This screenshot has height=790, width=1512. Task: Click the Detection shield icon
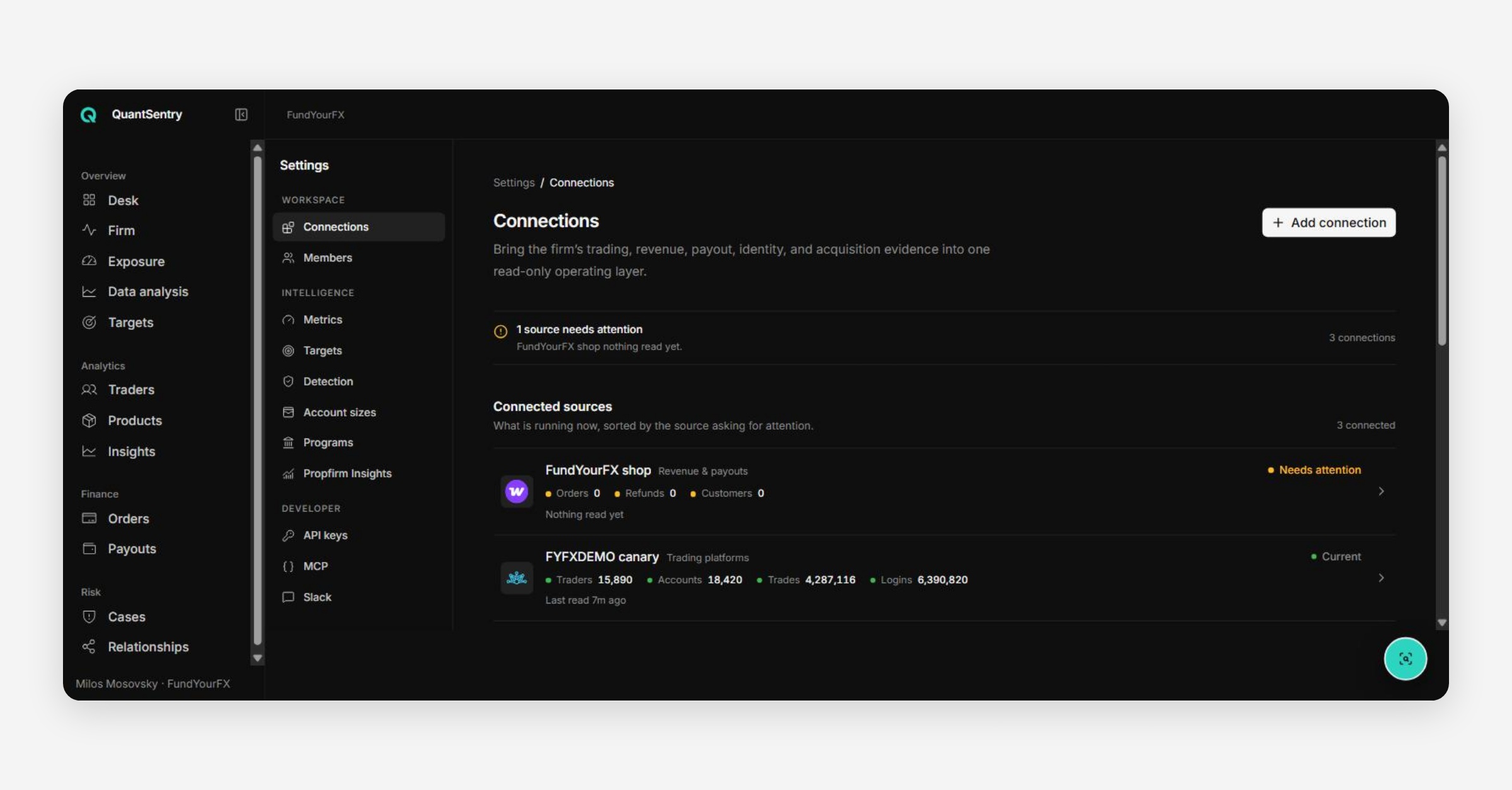pos(288,382)
